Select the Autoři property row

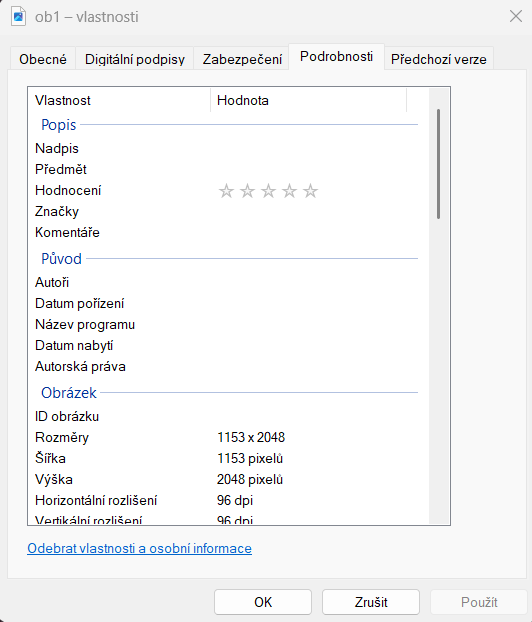click(x=223, y=282)
